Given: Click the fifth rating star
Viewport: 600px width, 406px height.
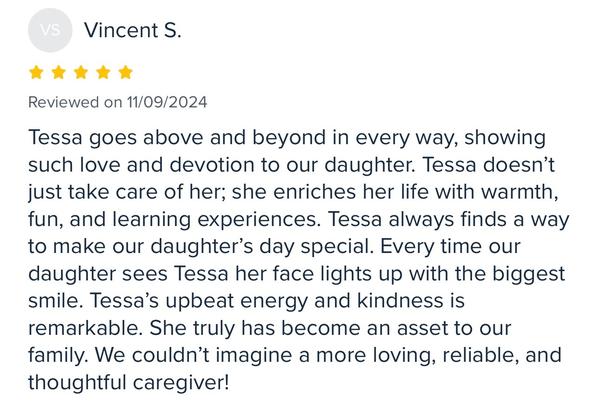Looking at the screenshot, I should pyautogui.click(x=124, y=72).
